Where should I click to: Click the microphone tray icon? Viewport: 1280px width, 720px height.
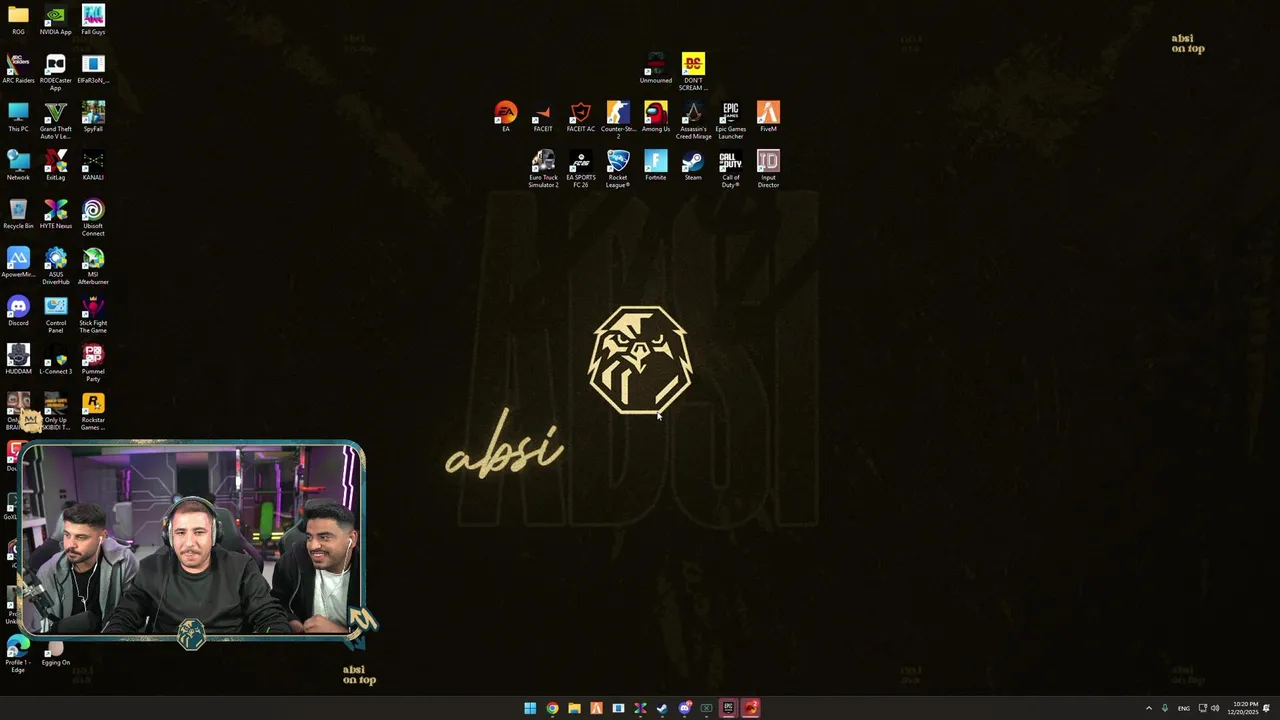point(1165,708)
